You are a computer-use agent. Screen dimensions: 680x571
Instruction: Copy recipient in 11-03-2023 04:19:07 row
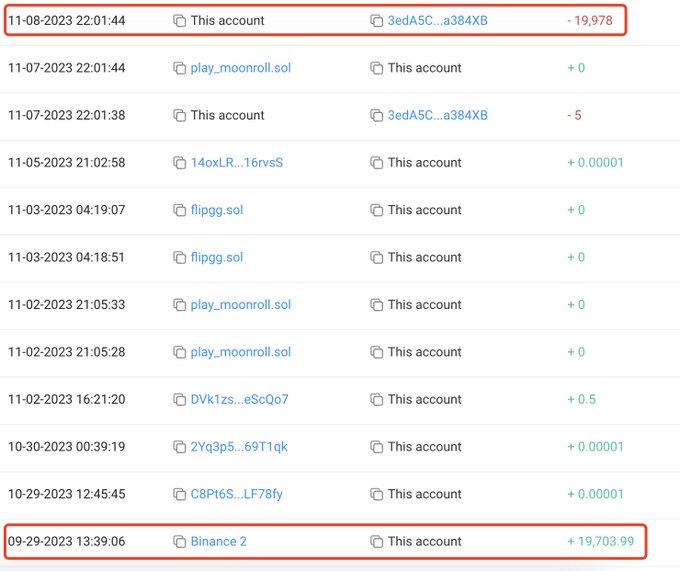tap(376, 210)
